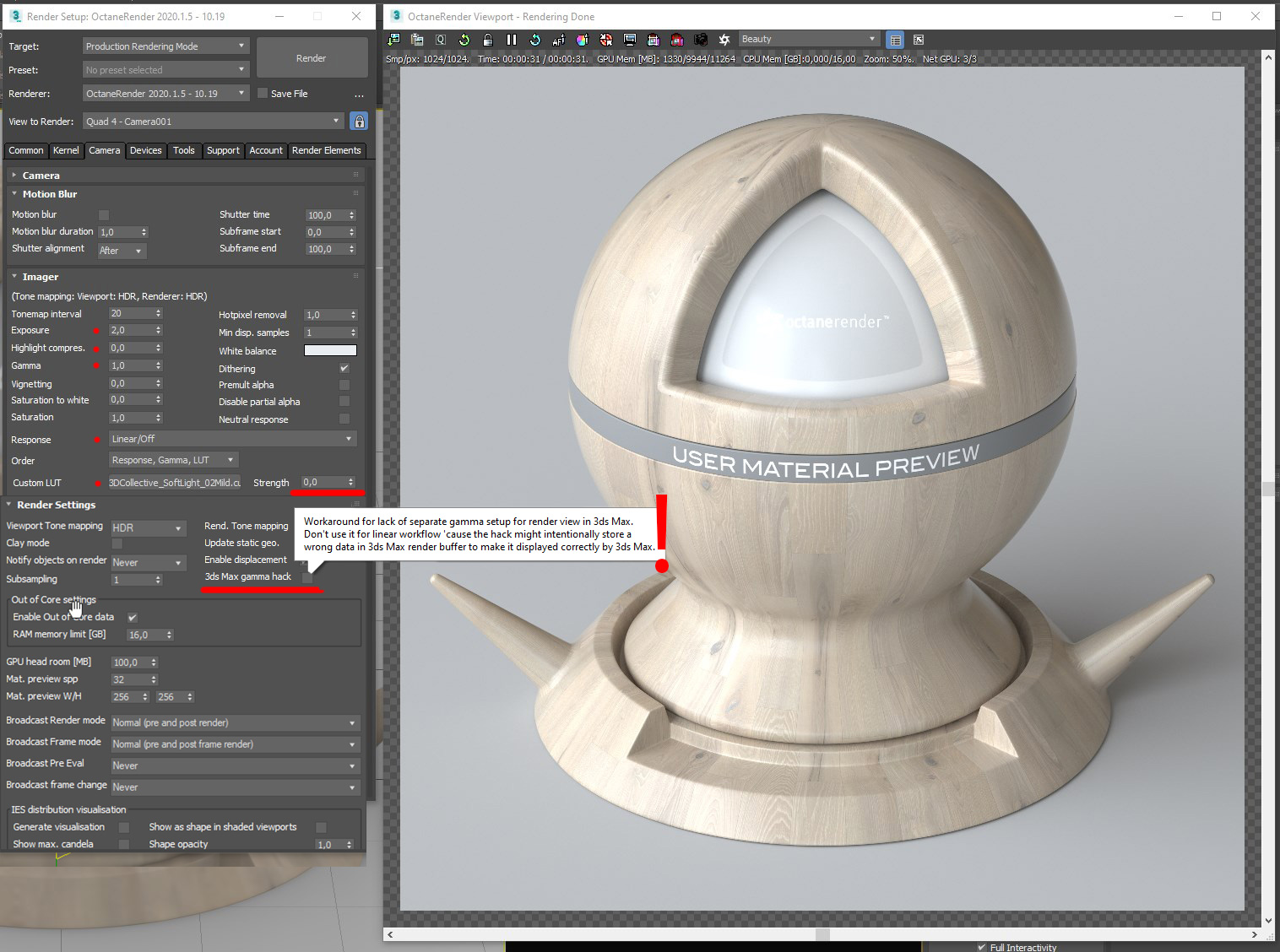Click the green refresh scene icon
Viewport: 1280px width, 952px height.
tap(464, 40)
